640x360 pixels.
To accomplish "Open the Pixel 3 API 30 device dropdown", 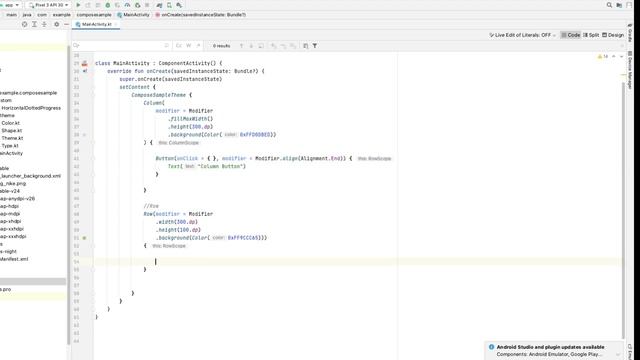I will coord(48,5).
